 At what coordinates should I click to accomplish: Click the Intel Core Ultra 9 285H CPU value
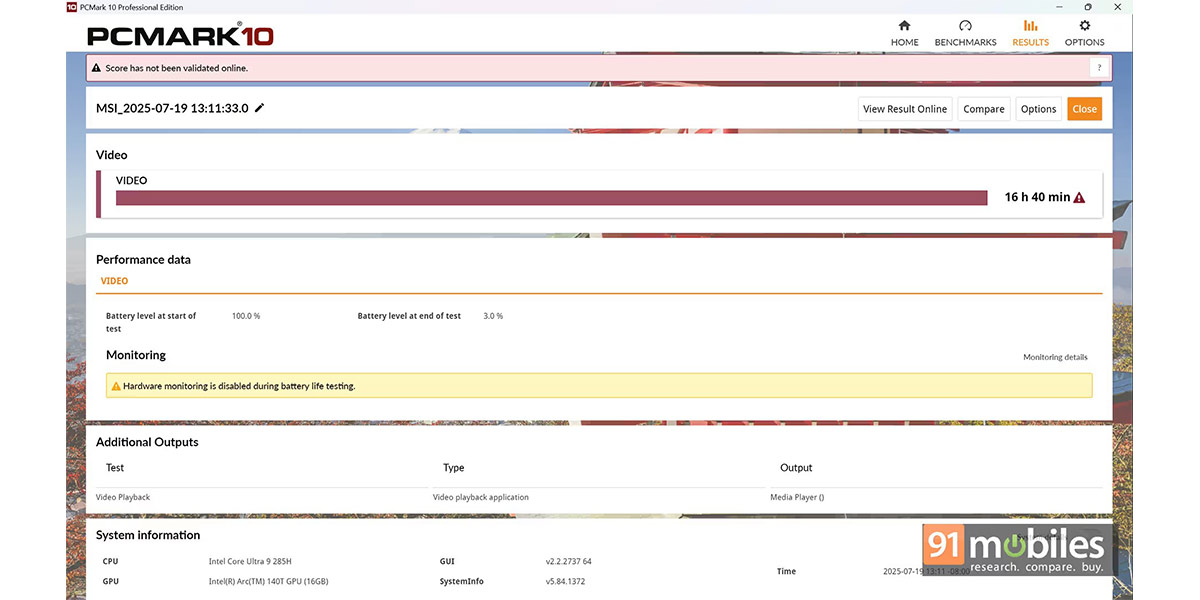coord(252,562)
